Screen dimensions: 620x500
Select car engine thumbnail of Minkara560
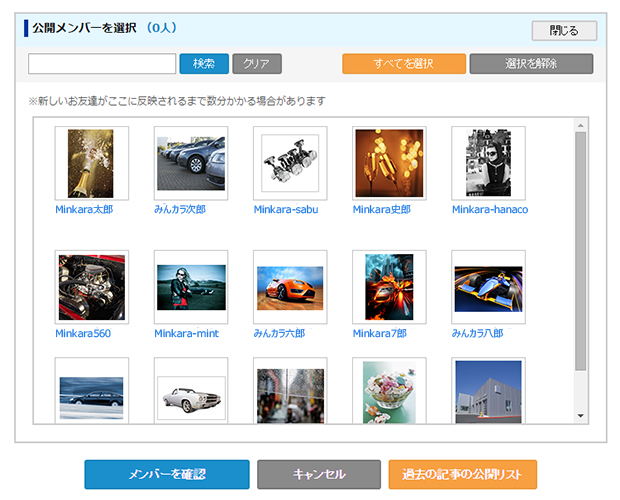tap(92, 287)
